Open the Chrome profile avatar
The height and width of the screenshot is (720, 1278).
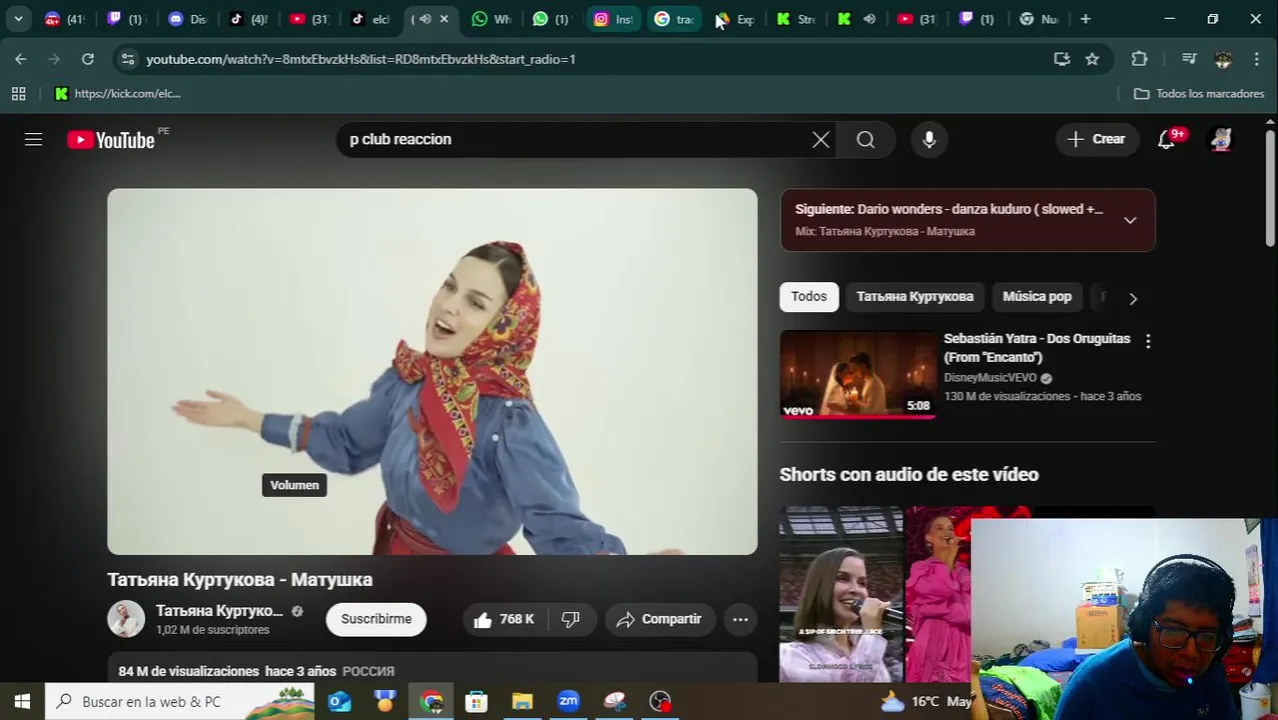pos(1223,59)
